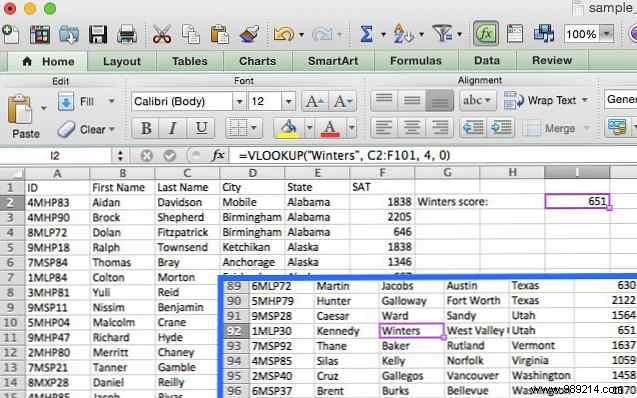This screenshot has height=398, width=637.
Task: Create a new workbook from toolbar
Action: point(11,35)
